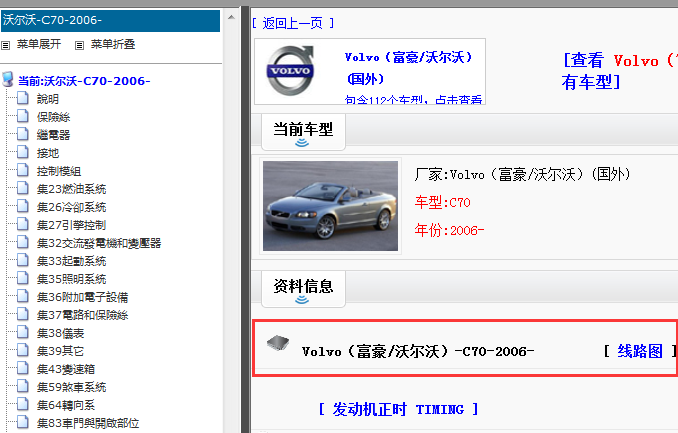
Task: Open 集59煞車系統 section
Action: (71, 387)
